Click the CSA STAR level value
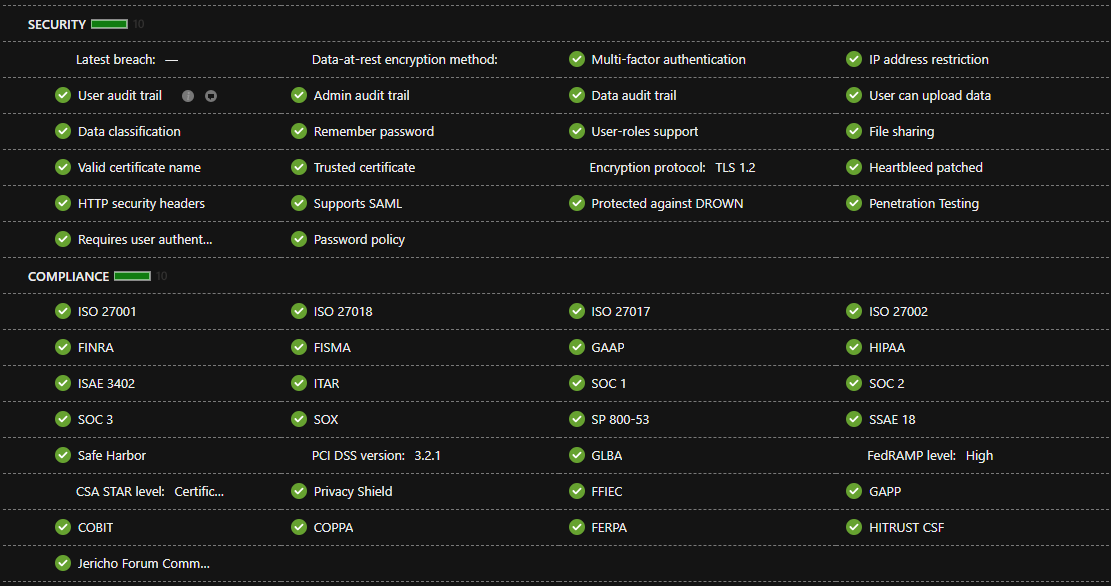The image size is (1111, 586). tap(199, 492)
